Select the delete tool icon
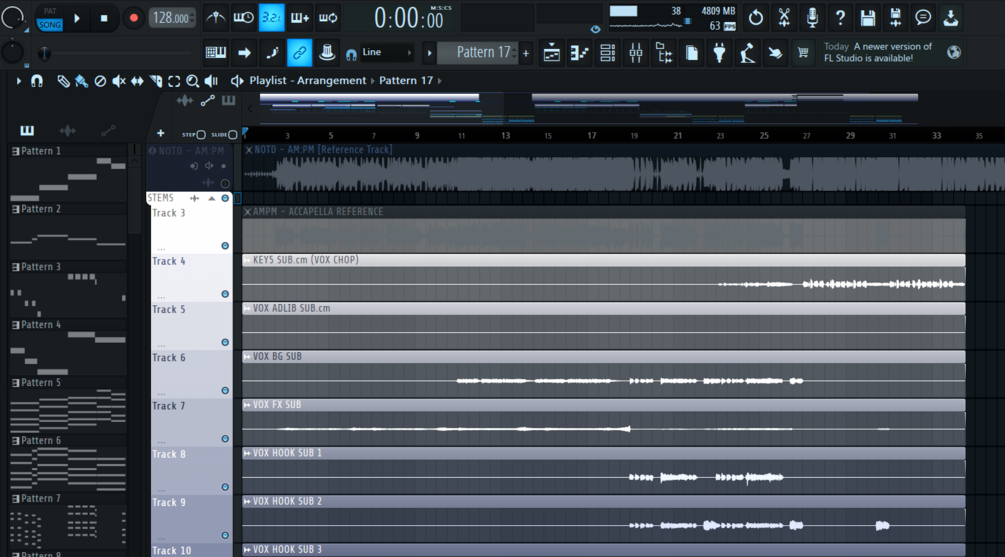The image size is (1005, 557). 100,81
